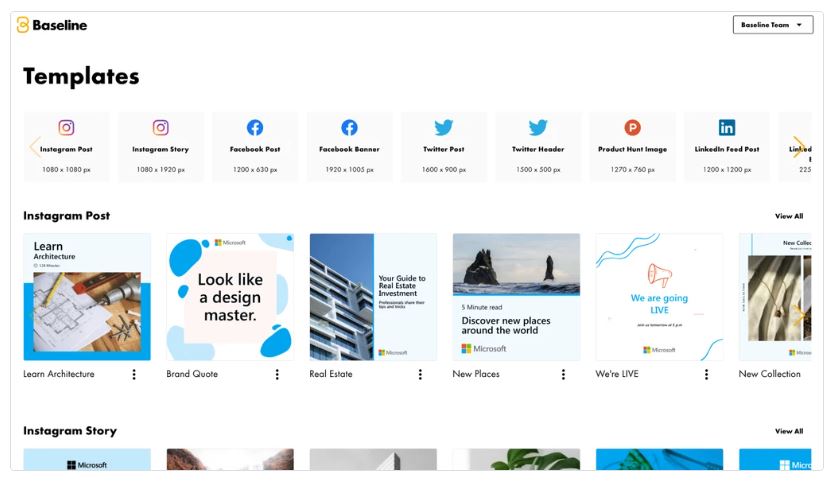Show more template sizes with right arrow

click(799, 147)
